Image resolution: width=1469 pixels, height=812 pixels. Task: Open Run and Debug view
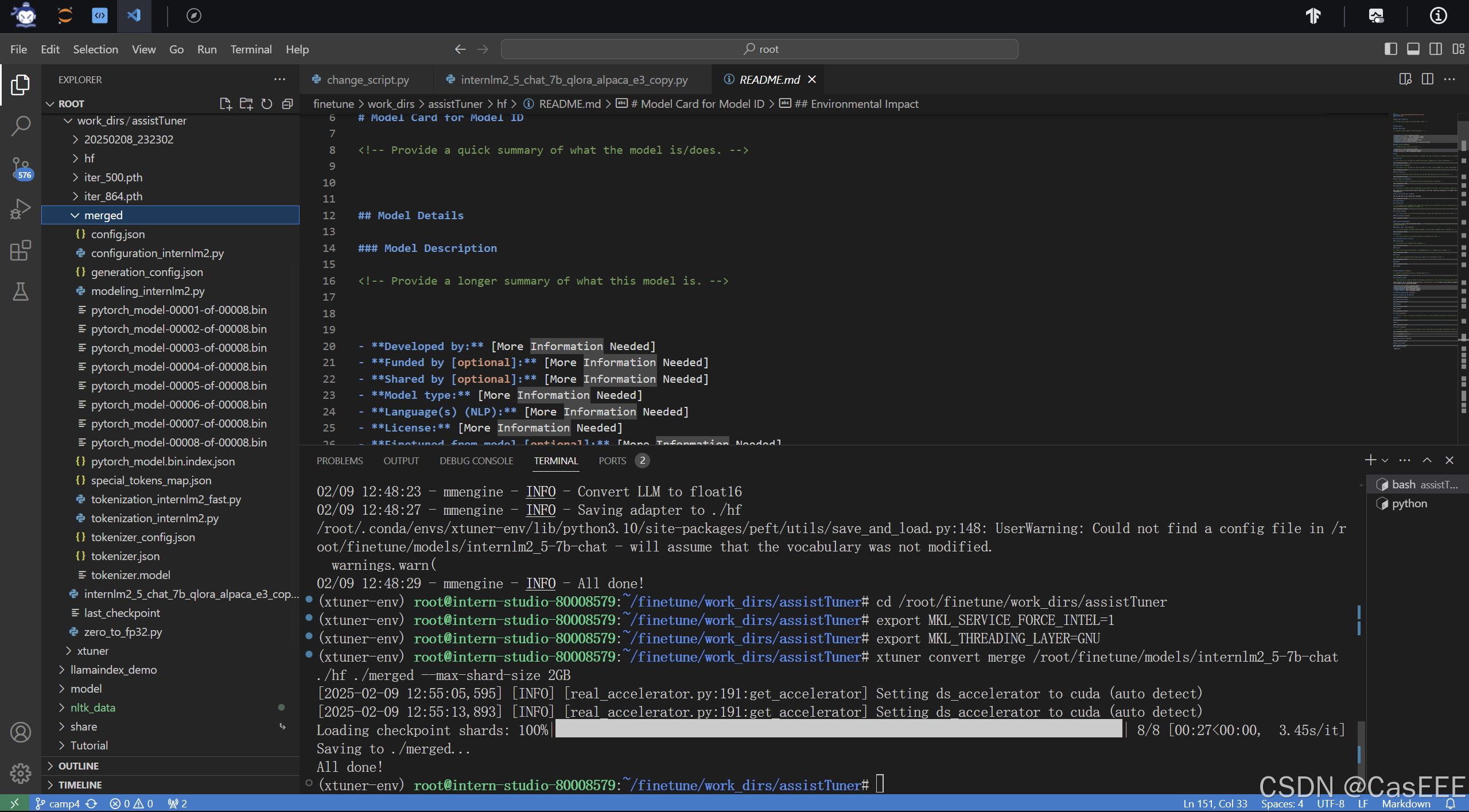pos(21,209)
